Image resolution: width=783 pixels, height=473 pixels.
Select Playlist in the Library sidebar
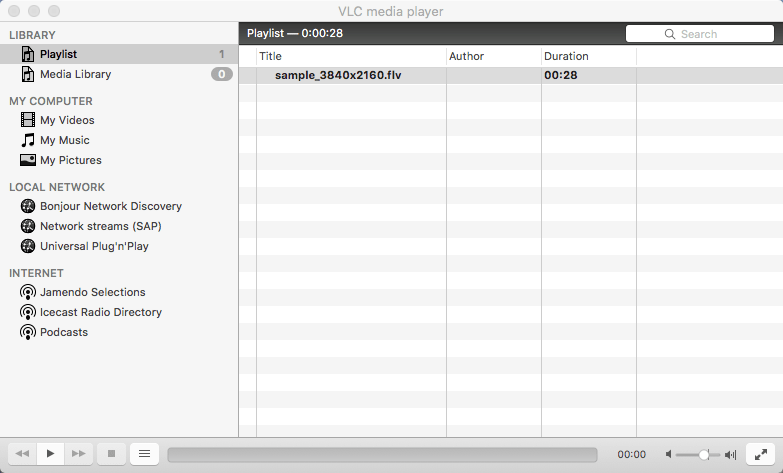[119, 54]
